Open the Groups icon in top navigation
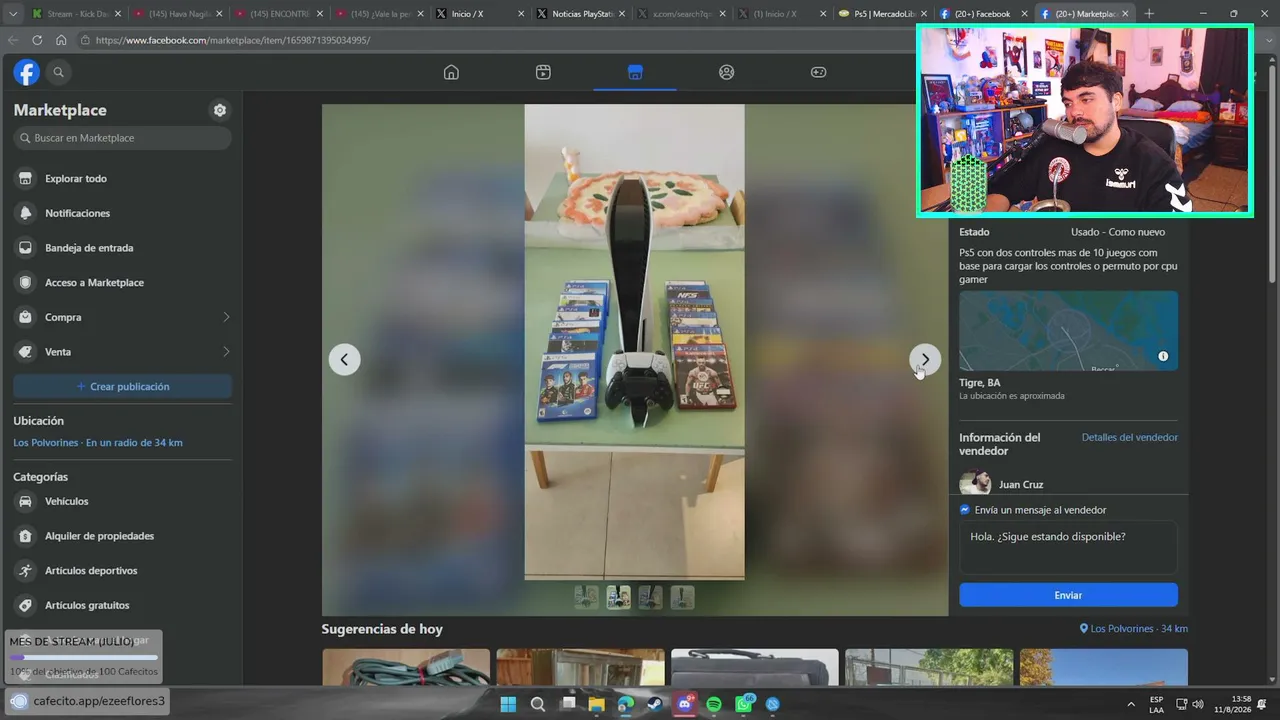Image resolution: width=1280 pixels, height=720 pixels. [x=727, y=72]
